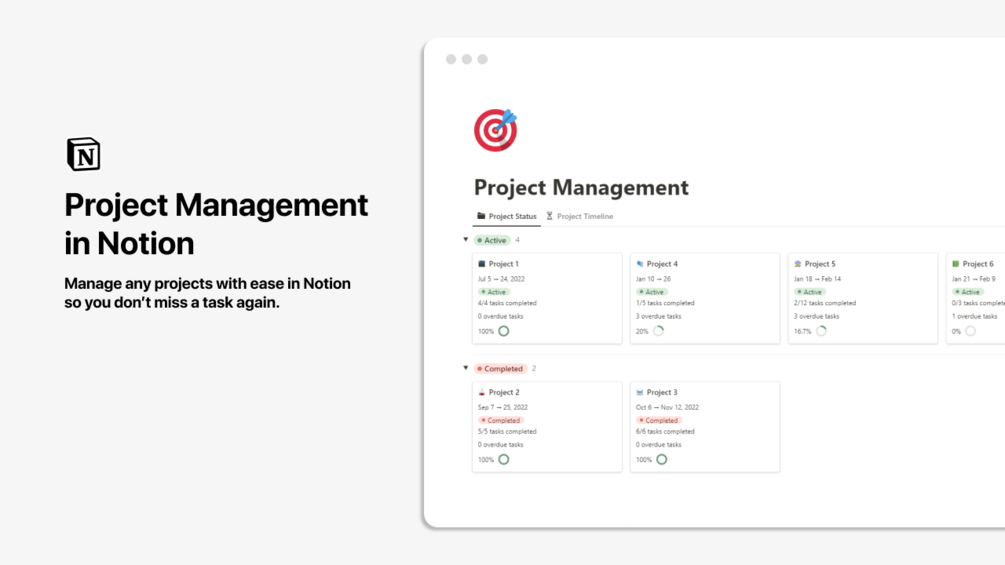Open the Project 1 card title
1005x565 pixels.
pos(504,264)
